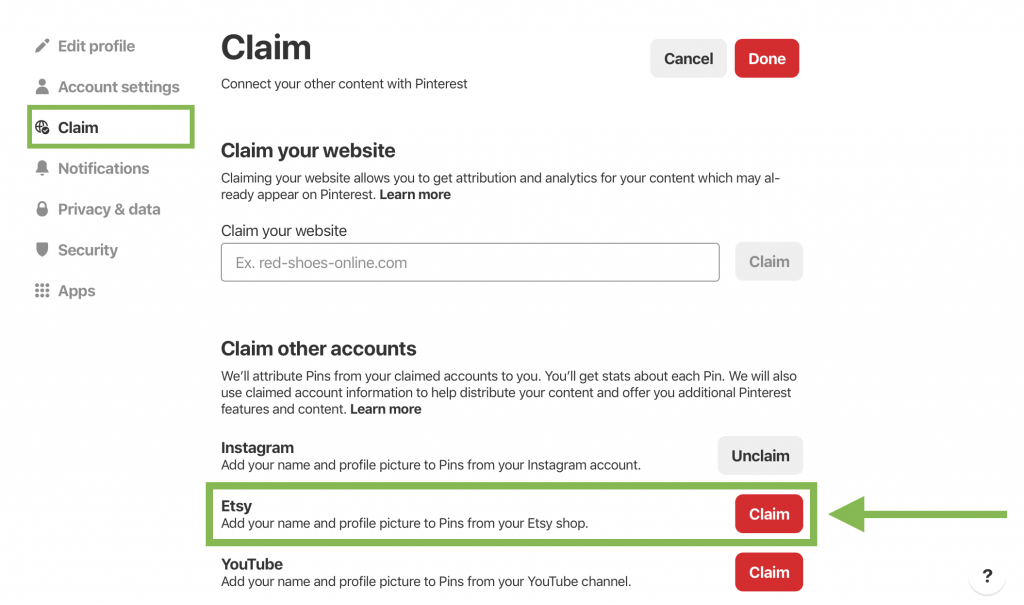This screenshot has width=1024, height=605.
Task: Open help with the question mark button
Action: [x=987, y=576]
